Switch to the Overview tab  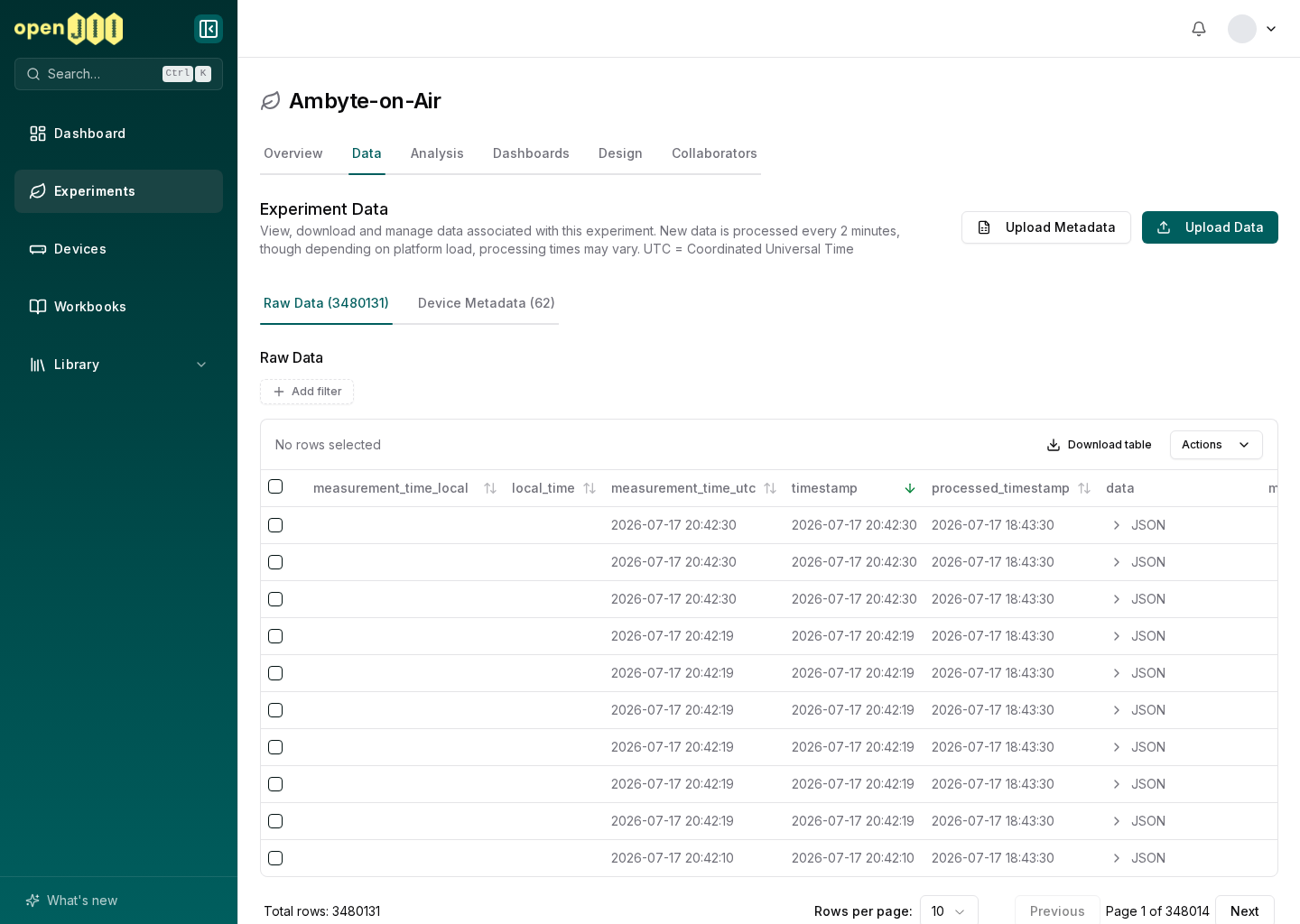(x=293, y=153)
